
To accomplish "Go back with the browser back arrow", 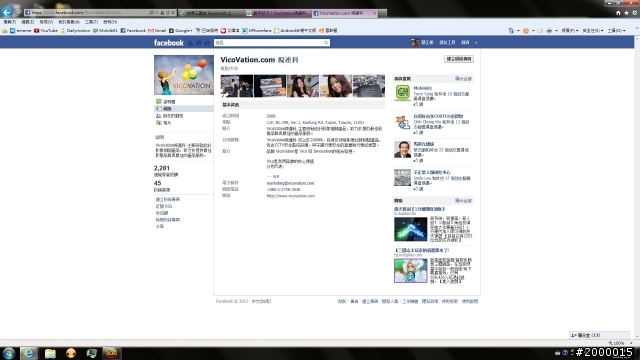I will tap(7, 12).
